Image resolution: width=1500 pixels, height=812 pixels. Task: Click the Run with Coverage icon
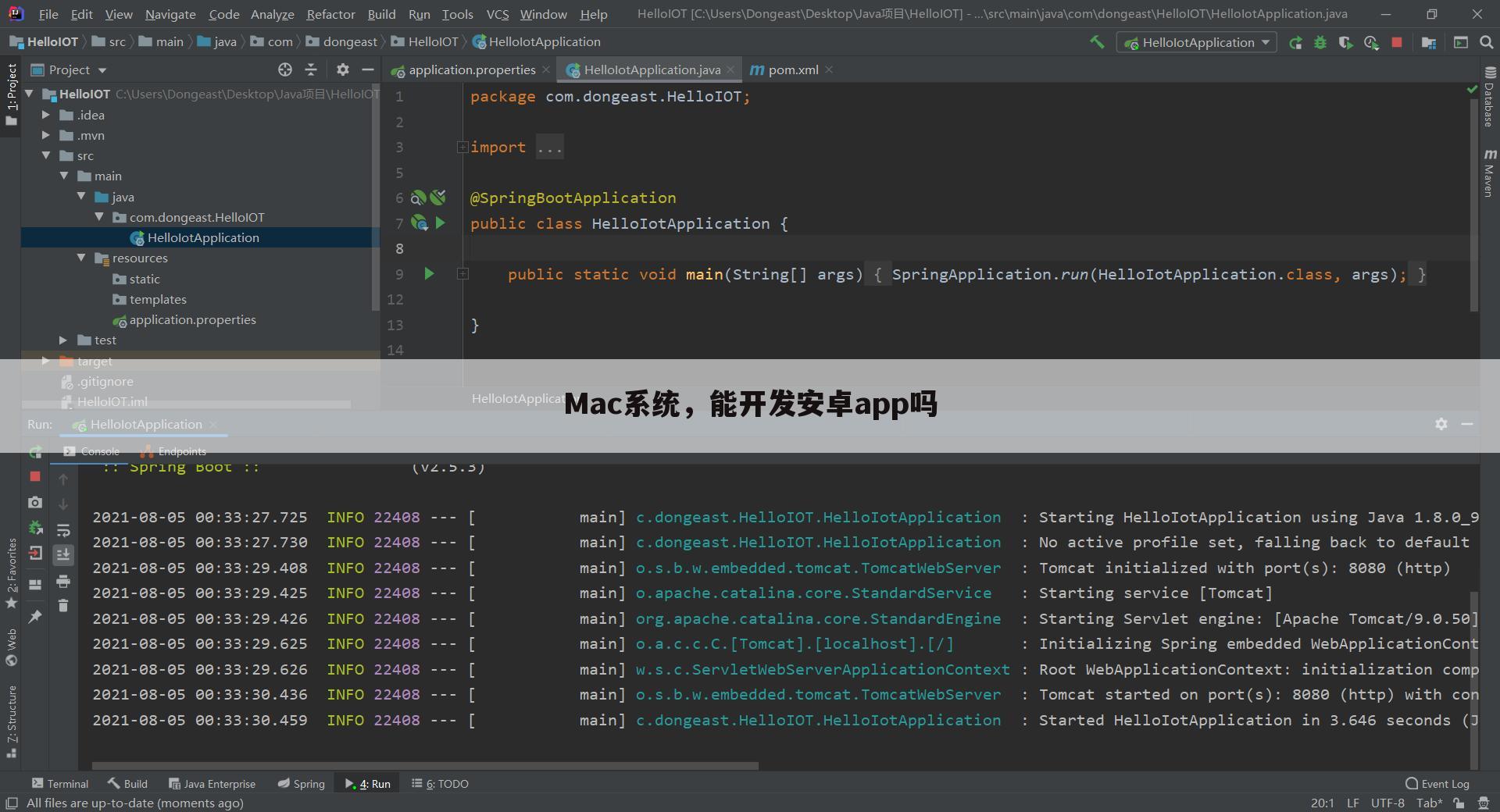1345,43
